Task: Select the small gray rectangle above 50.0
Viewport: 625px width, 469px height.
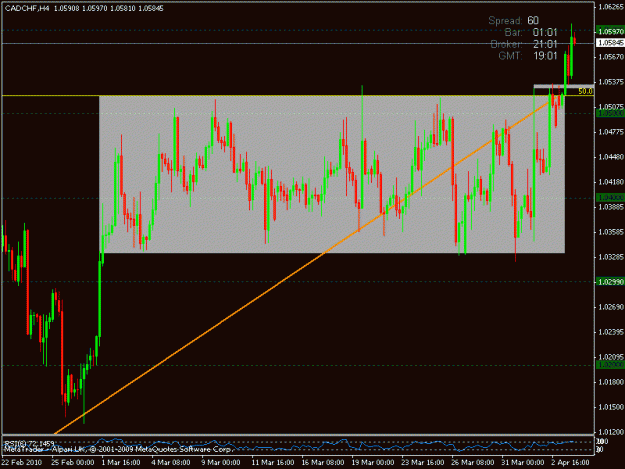Action: click(564, 86)
